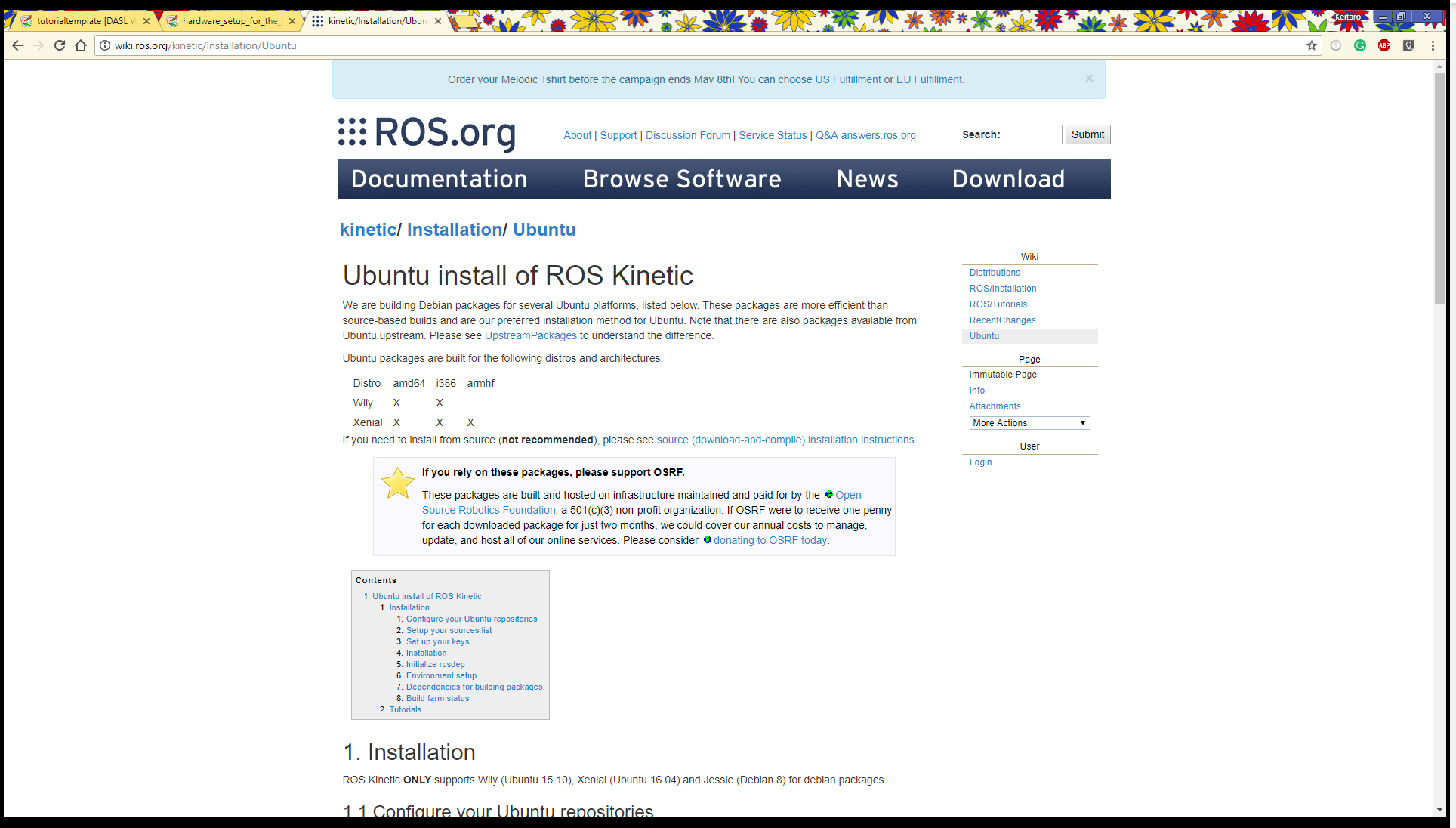The height and width of the screenshot is (828, 1456).
Task: Click the vertical page scrollbar thumb
Action: click(1440, 189)
